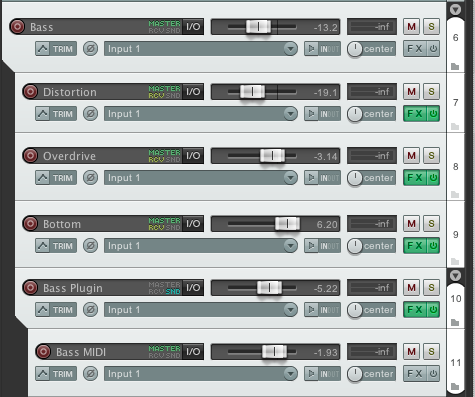Collapse the Bass folder track 6 arrow
This screenshot has height=397, width=475.
tap(455, 9)
